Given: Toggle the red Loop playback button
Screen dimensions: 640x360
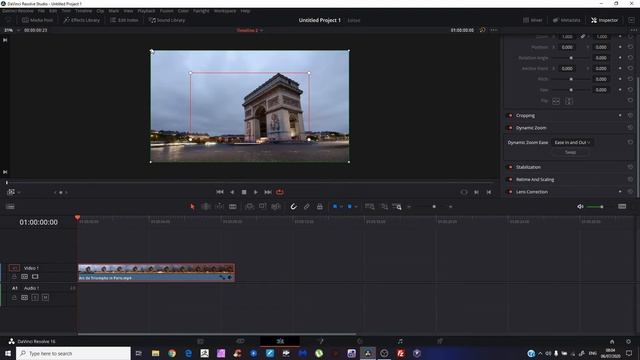Looking at the screenshot, I should pos(280,192).
